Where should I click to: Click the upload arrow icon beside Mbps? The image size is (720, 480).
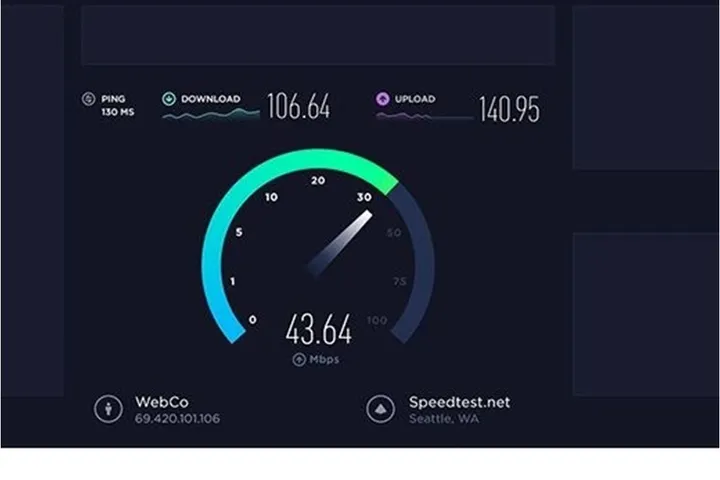(299, 359)
